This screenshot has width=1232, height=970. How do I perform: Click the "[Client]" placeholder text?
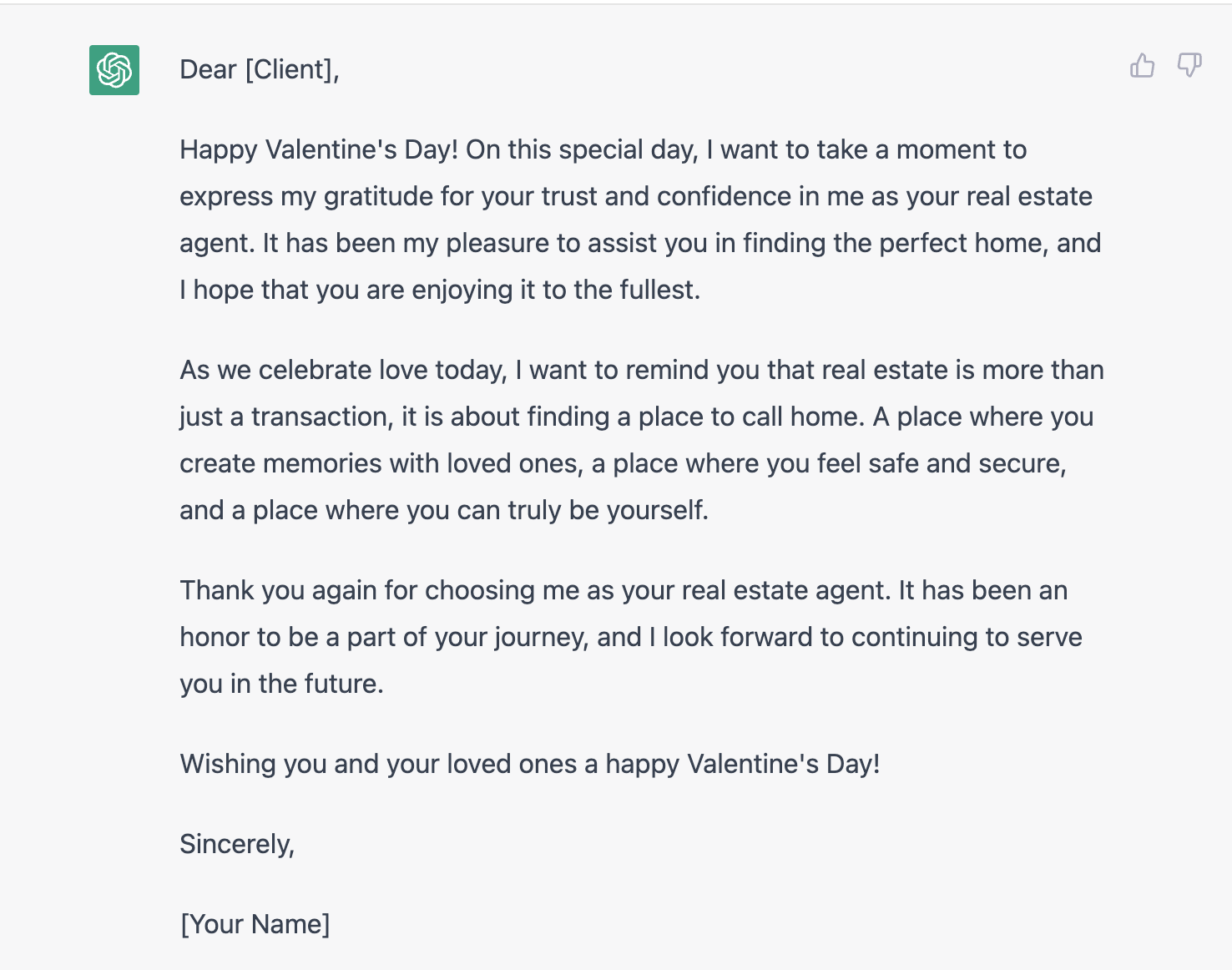(x=289, y=69)
